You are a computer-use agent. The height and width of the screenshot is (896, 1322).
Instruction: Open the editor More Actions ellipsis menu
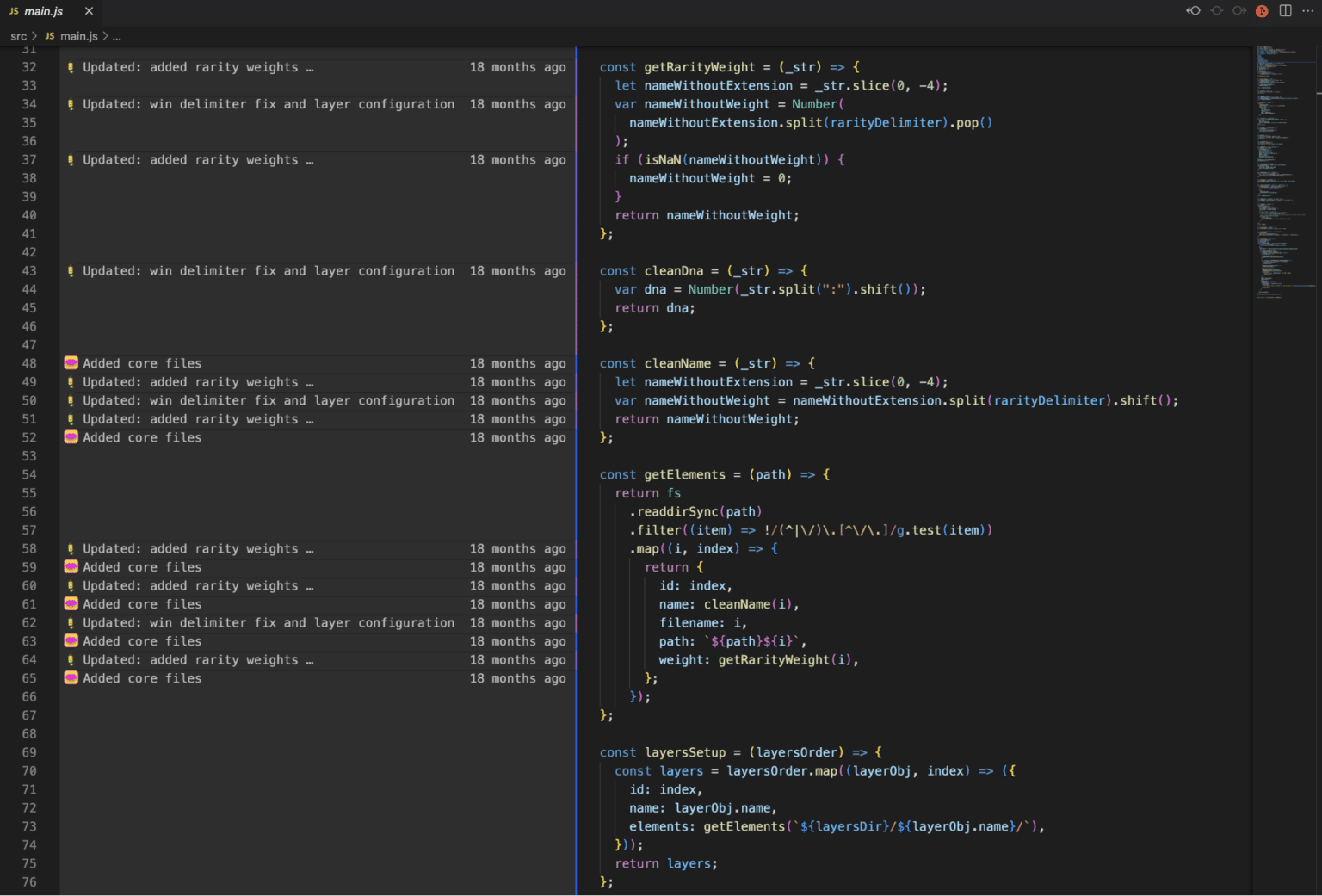(1308, 11)
